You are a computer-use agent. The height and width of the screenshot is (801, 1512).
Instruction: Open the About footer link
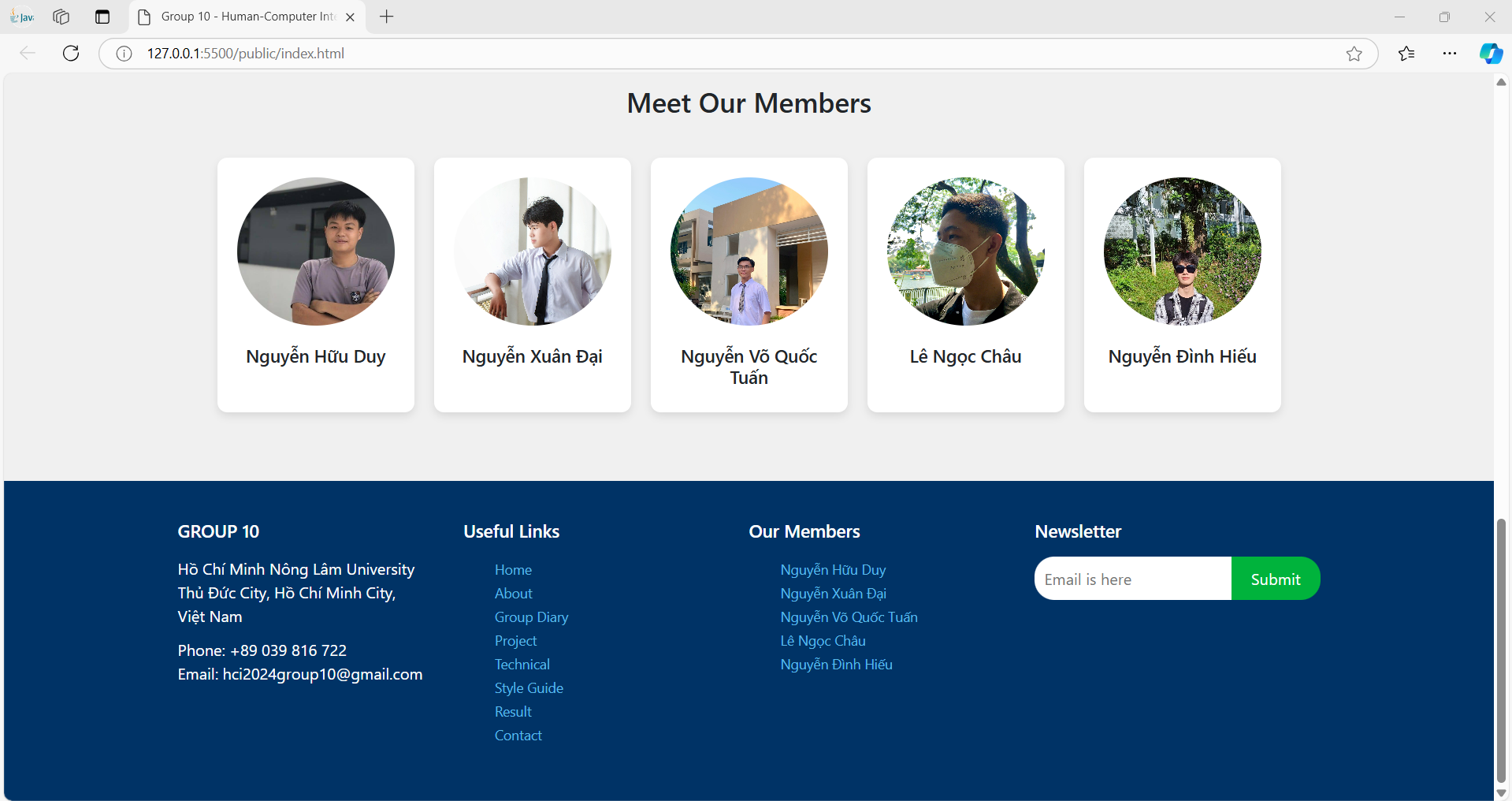coord(514,593)
